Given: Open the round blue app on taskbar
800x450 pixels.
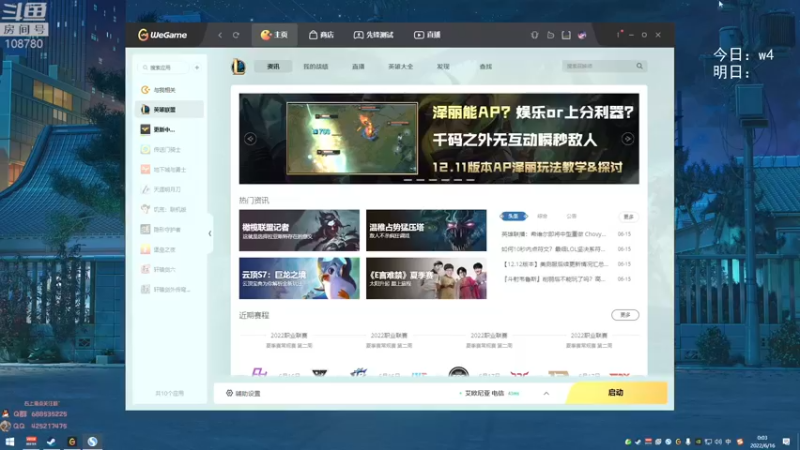Looking at the screenshot, I should [92, 442].
